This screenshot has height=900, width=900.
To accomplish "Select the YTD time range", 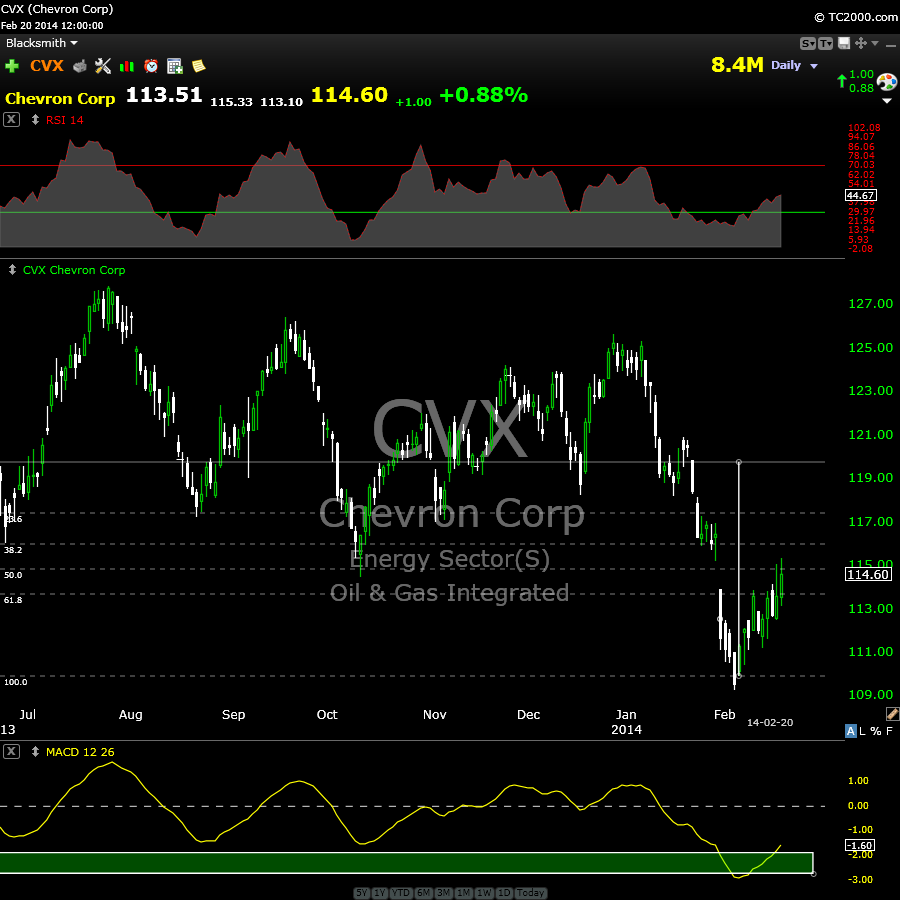I will 401,893.
